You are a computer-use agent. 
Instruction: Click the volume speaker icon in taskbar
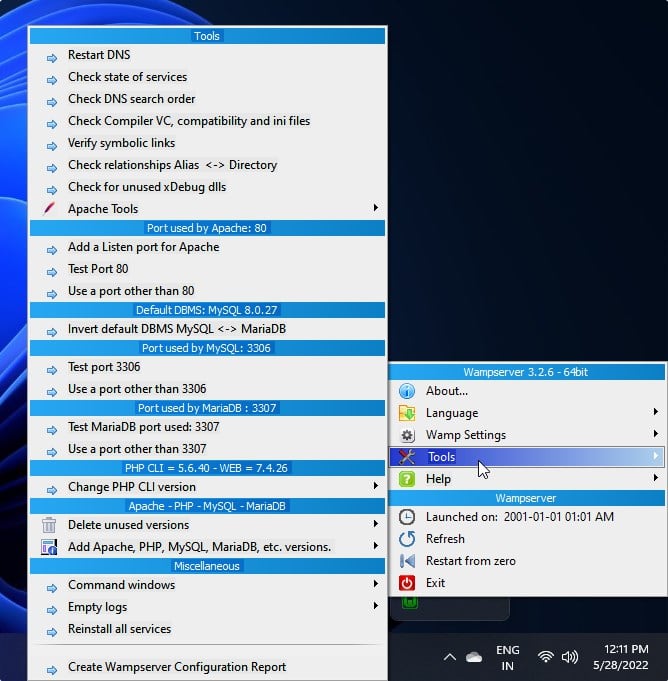(569, 657)
